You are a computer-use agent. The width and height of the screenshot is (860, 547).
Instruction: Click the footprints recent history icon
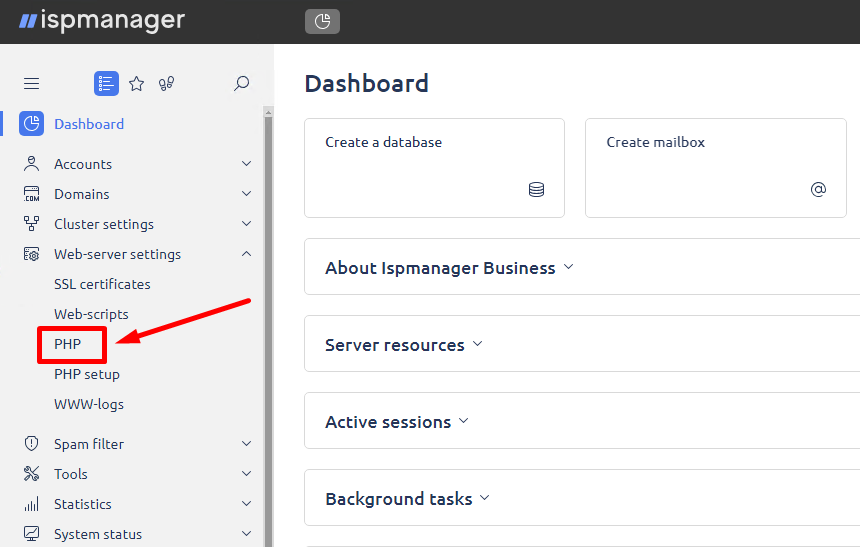coord(167,84)
